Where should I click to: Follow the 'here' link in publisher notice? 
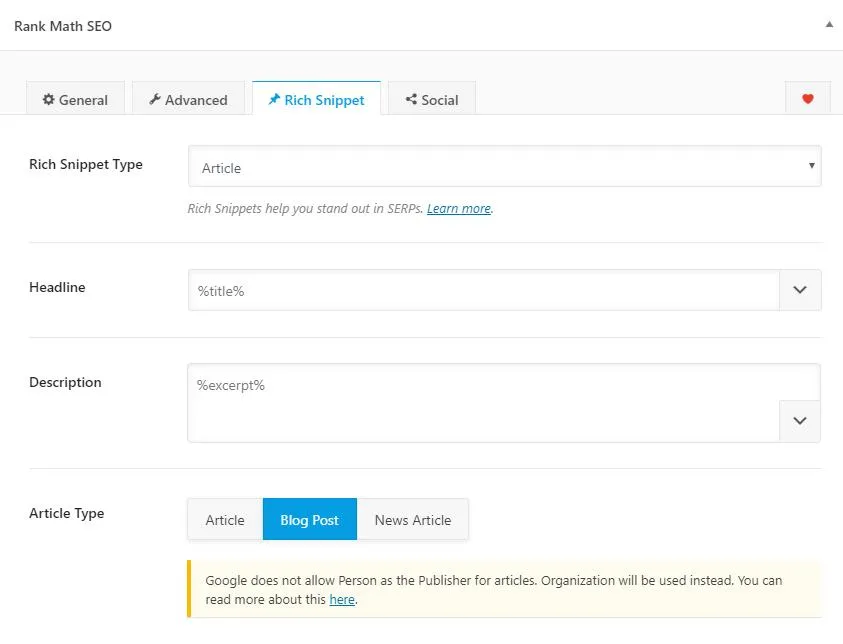[342, 600]
